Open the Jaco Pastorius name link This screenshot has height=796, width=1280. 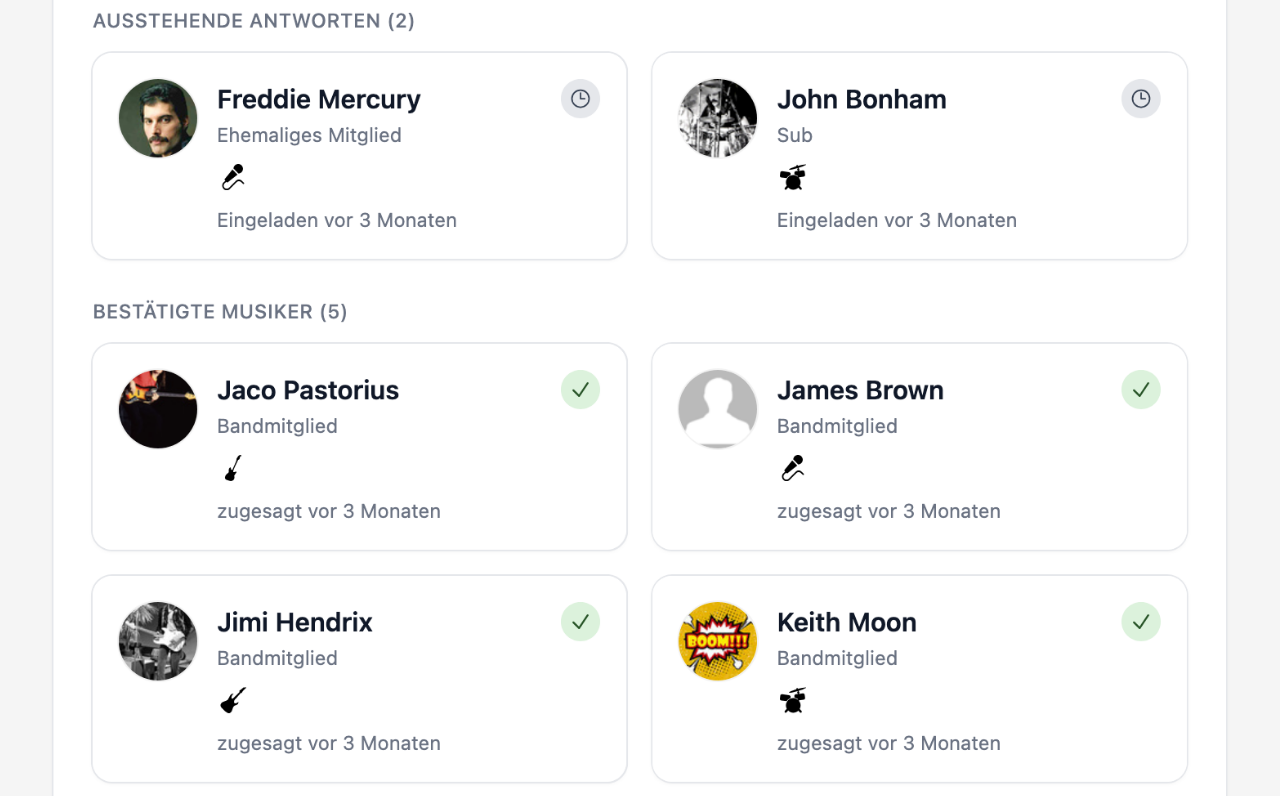click(x=307, y=390)
